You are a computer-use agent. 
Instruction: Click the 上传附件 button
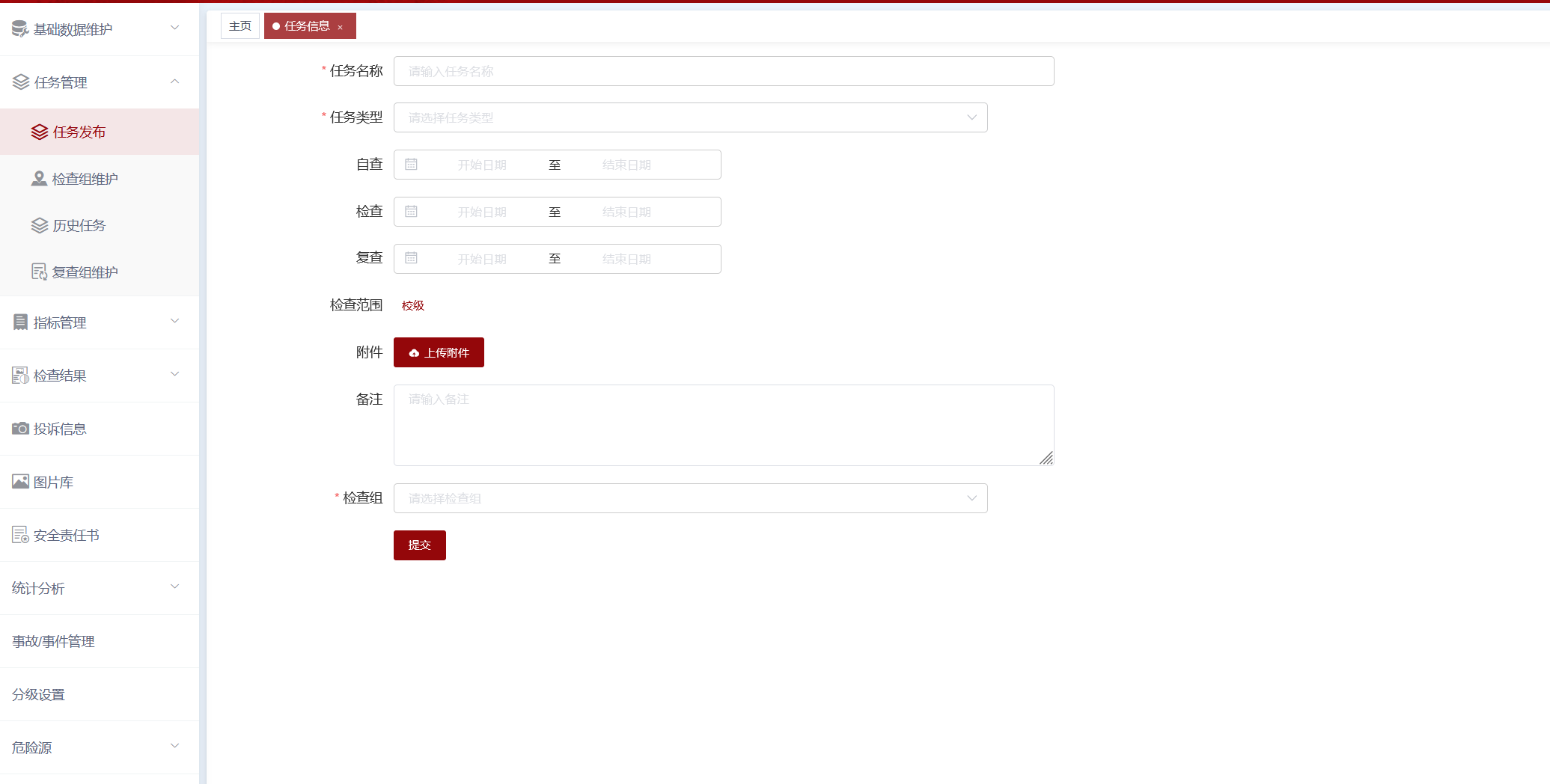[439, 352]
